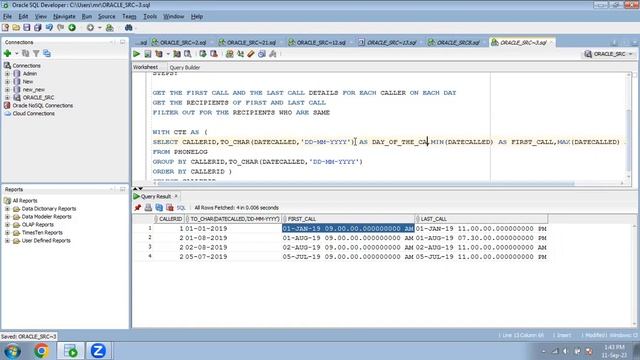Click the CALLERID column header
This screenshot has width=640, height=360.
tap(169, 219)
